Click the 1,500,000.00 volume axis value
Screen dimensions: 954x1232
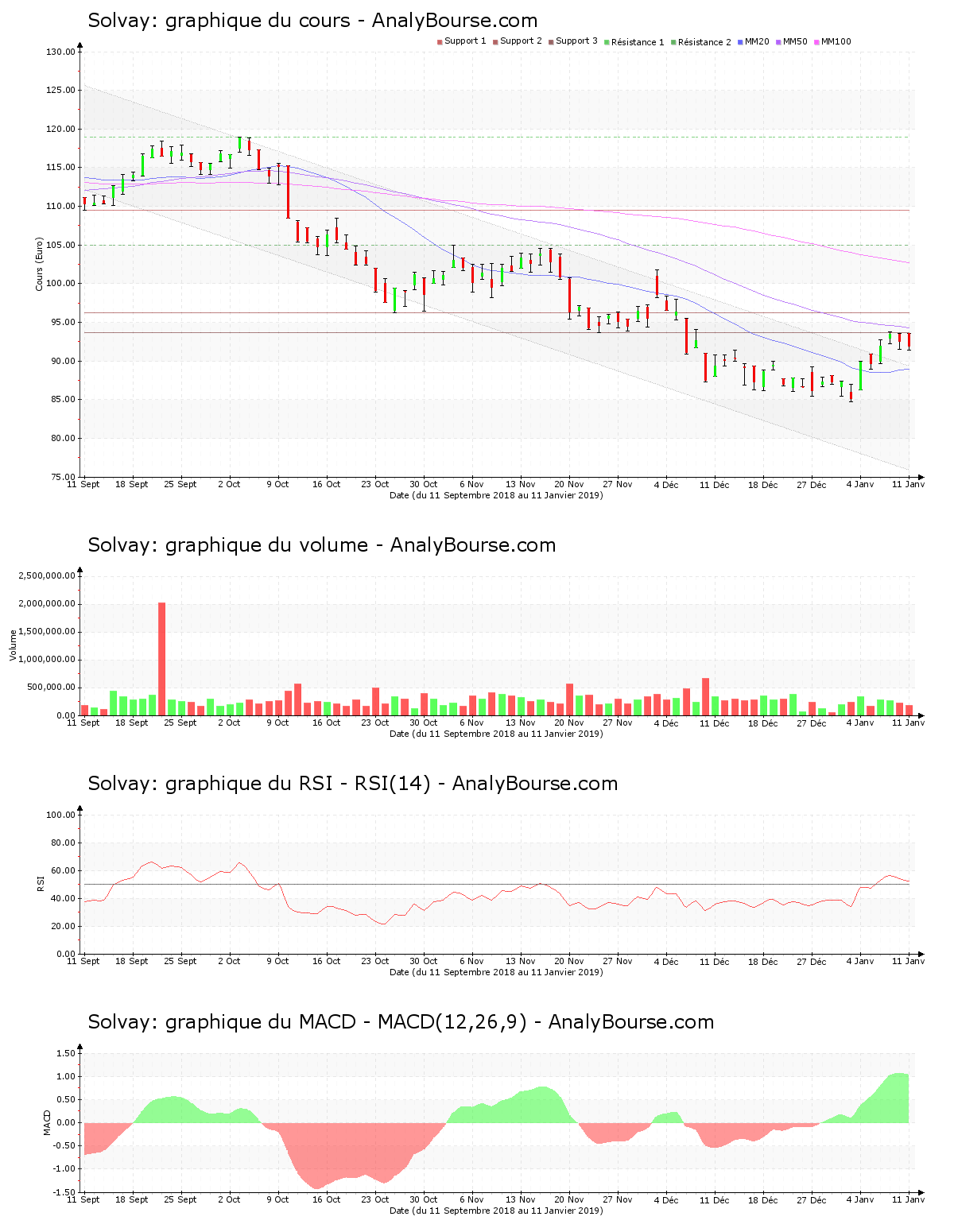click(x=48, y=632)
